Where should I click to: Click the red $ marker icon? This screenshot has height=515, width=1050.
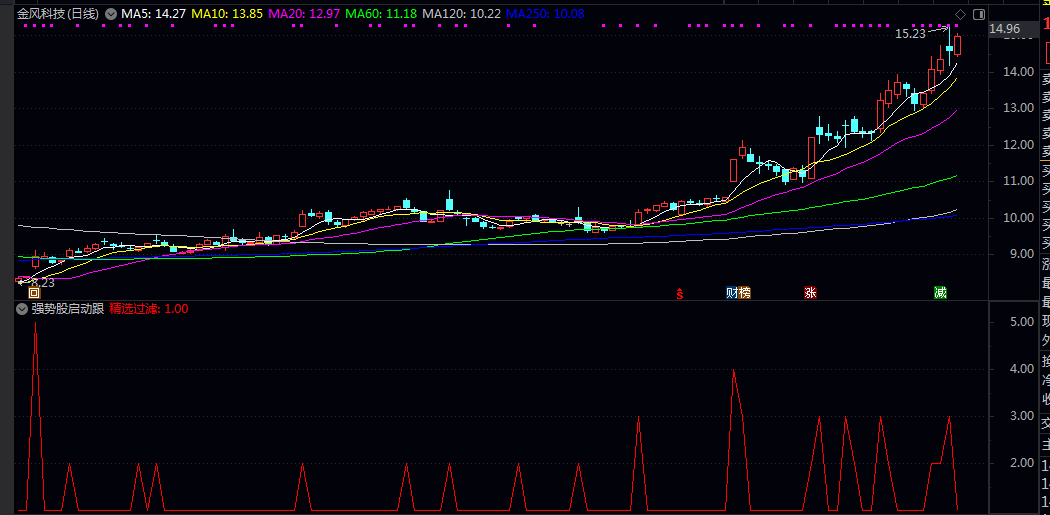(x=680, y=293)
